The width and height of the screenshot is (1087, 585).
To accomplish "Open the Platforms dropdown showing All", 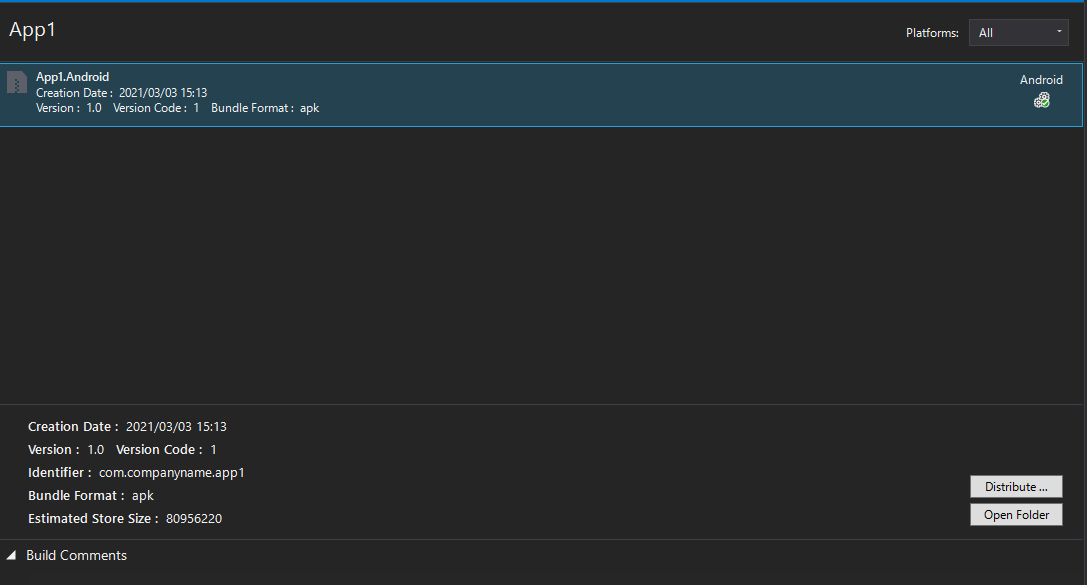I will coord(1018,33).
